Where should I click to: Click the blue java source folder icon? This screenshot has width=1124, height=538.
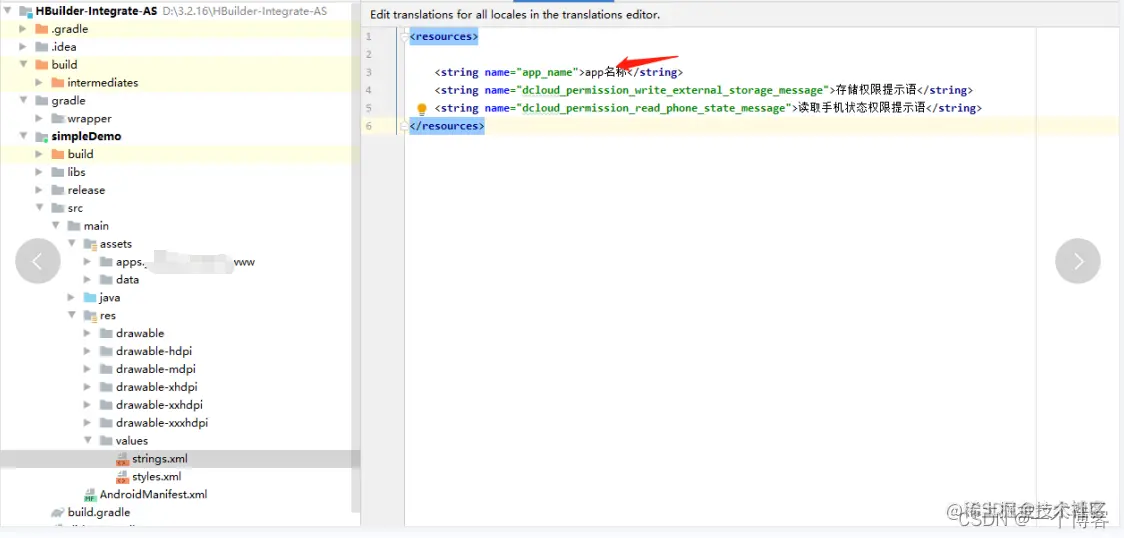pos(90,297)
